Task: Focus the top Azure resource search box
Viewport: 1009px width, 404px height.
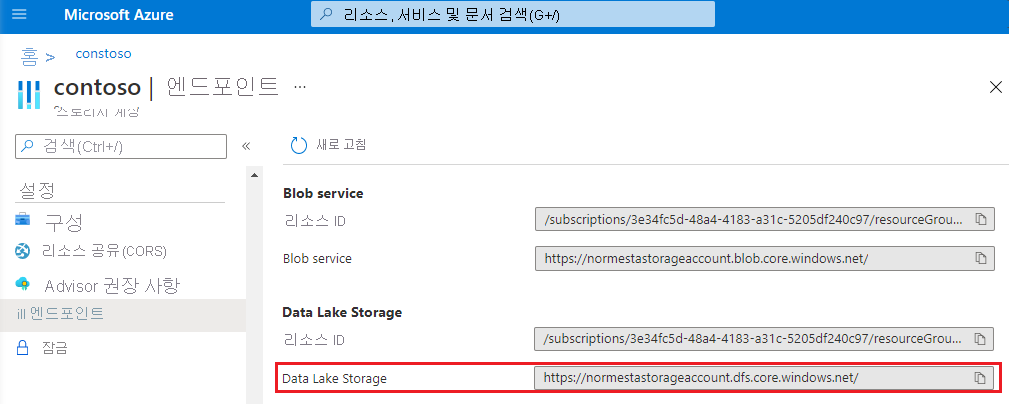Action: (x=512, y=14)
